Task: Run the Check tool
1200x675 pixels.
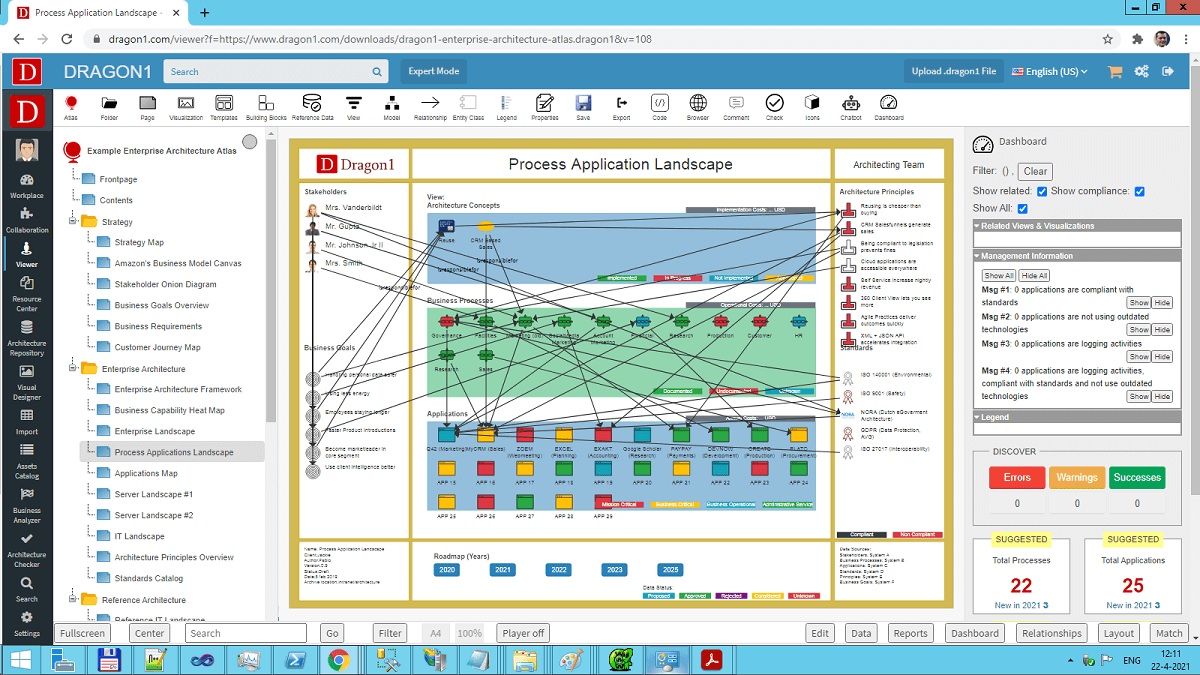Action: pos(775,107)
